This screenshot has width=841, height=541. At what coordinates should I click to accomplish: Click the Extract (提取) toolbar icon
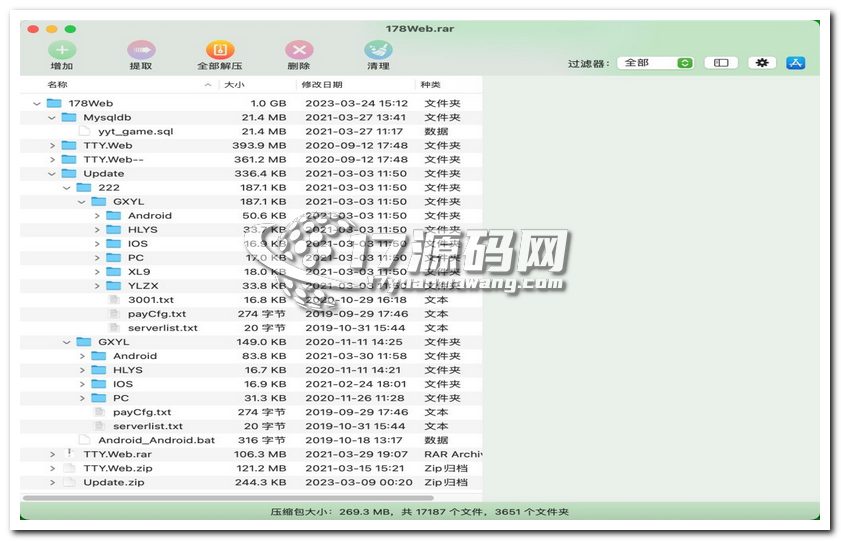[141, 50]
